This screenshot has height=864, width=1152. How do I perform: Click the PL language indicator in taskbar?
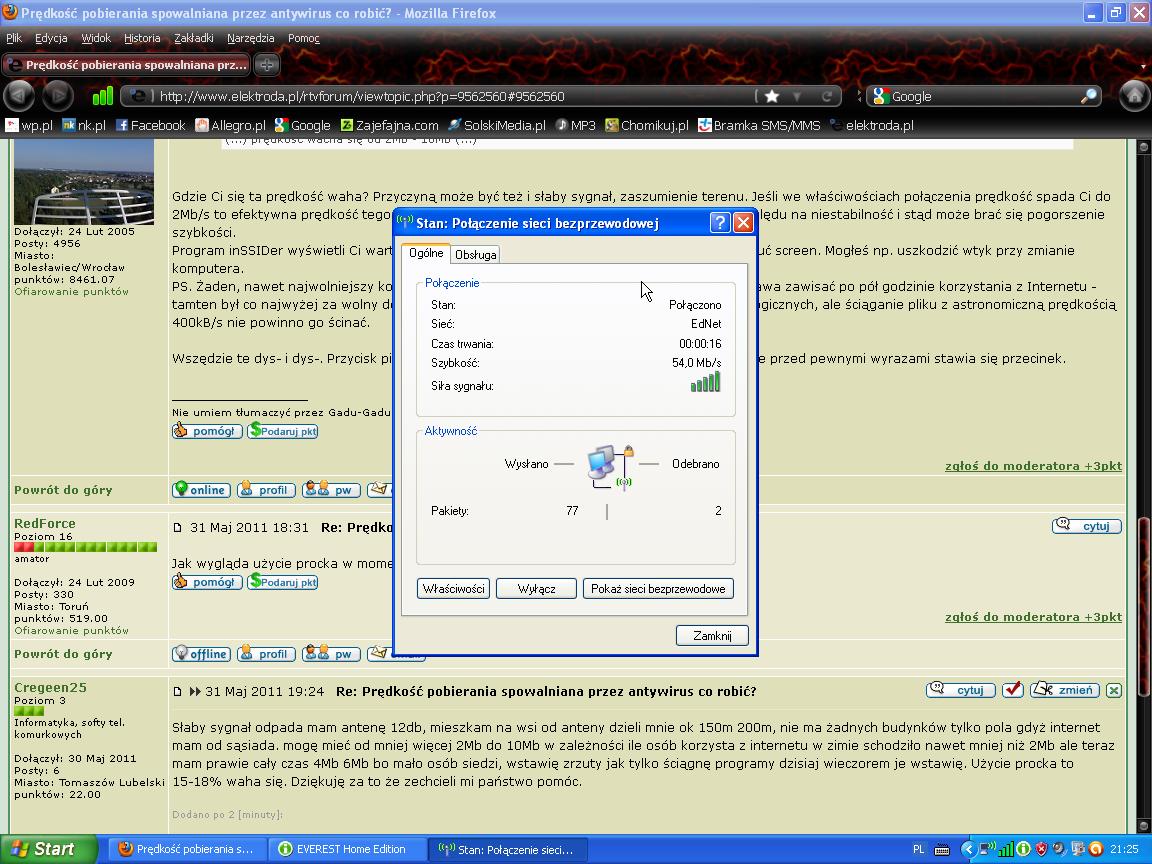pyautogui.click(x=918, y=849)
